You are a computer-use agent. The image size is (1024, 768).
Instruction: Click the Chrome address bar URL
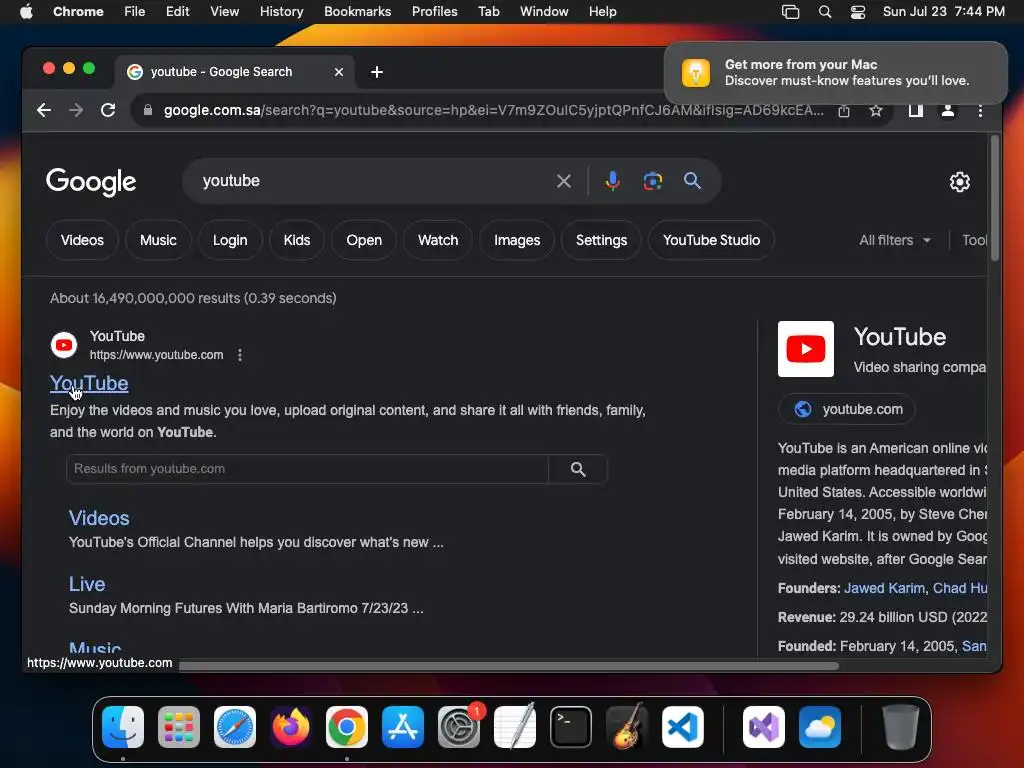[493, 110]
